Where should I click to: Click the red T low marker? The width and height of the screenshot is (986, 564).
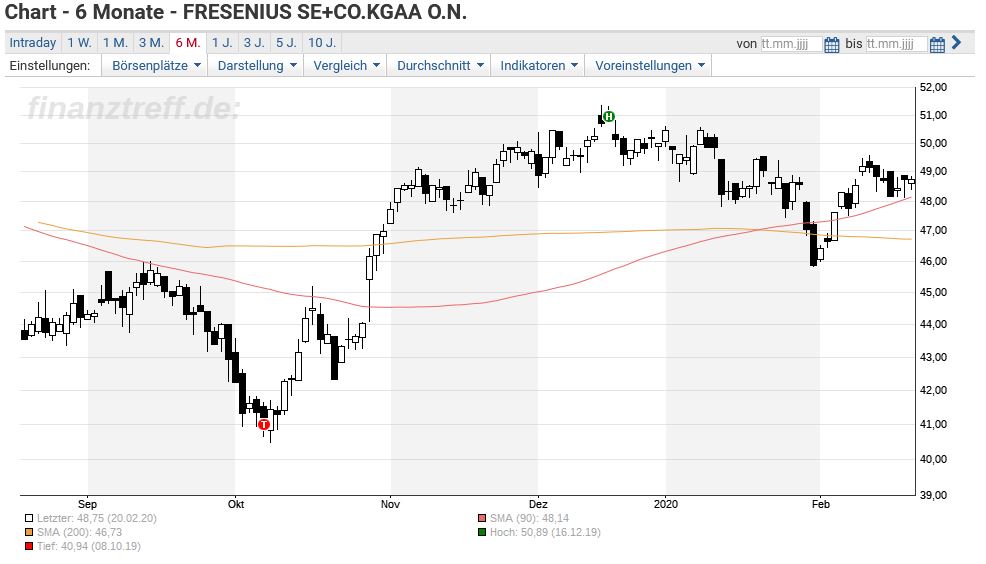tap(264, 424)
